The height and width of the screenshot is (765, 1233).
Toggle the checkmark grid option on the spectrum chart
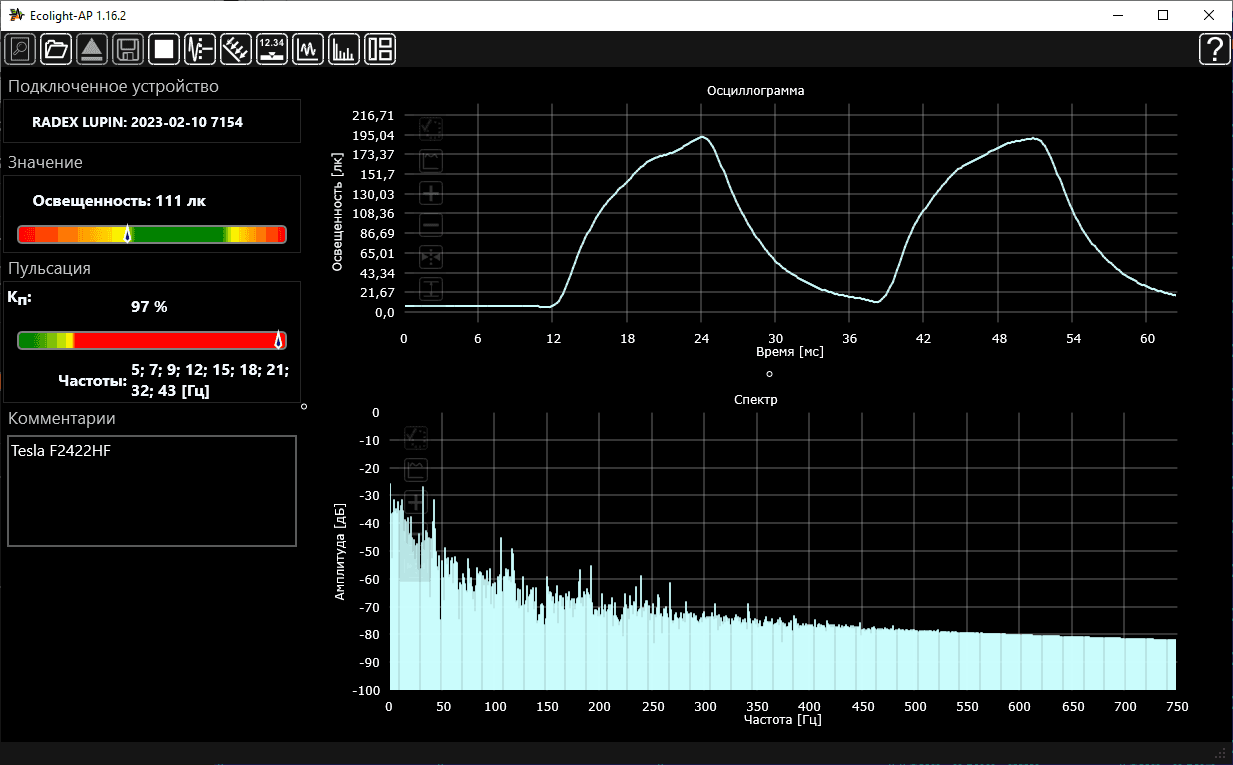[x=416, y=438]
